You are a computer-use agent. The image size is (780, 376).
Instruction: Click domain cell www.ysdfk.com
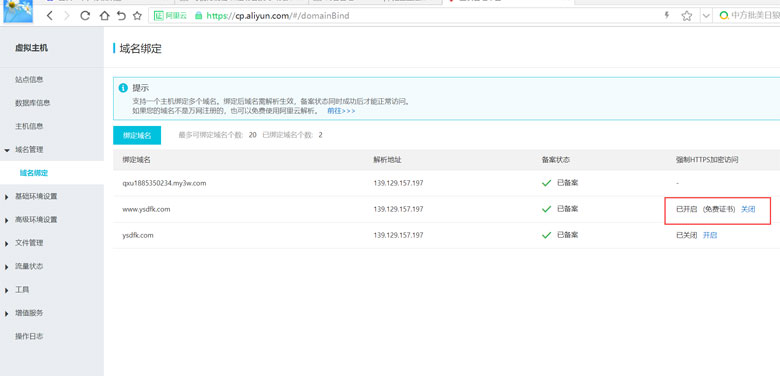click(146, 209)
